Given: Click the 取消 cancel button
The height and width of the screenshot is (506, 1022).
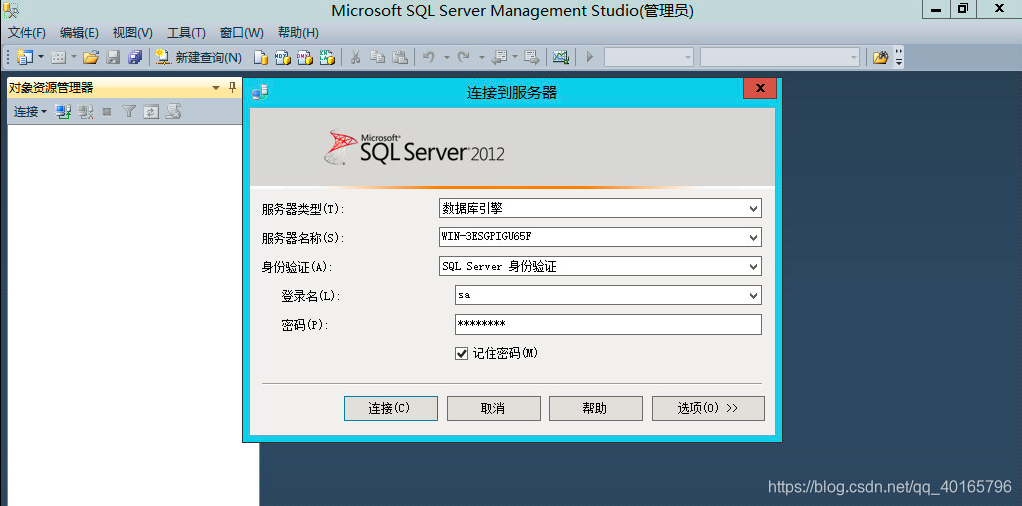Looking at the screenshot, I should [x=493, y=408].
